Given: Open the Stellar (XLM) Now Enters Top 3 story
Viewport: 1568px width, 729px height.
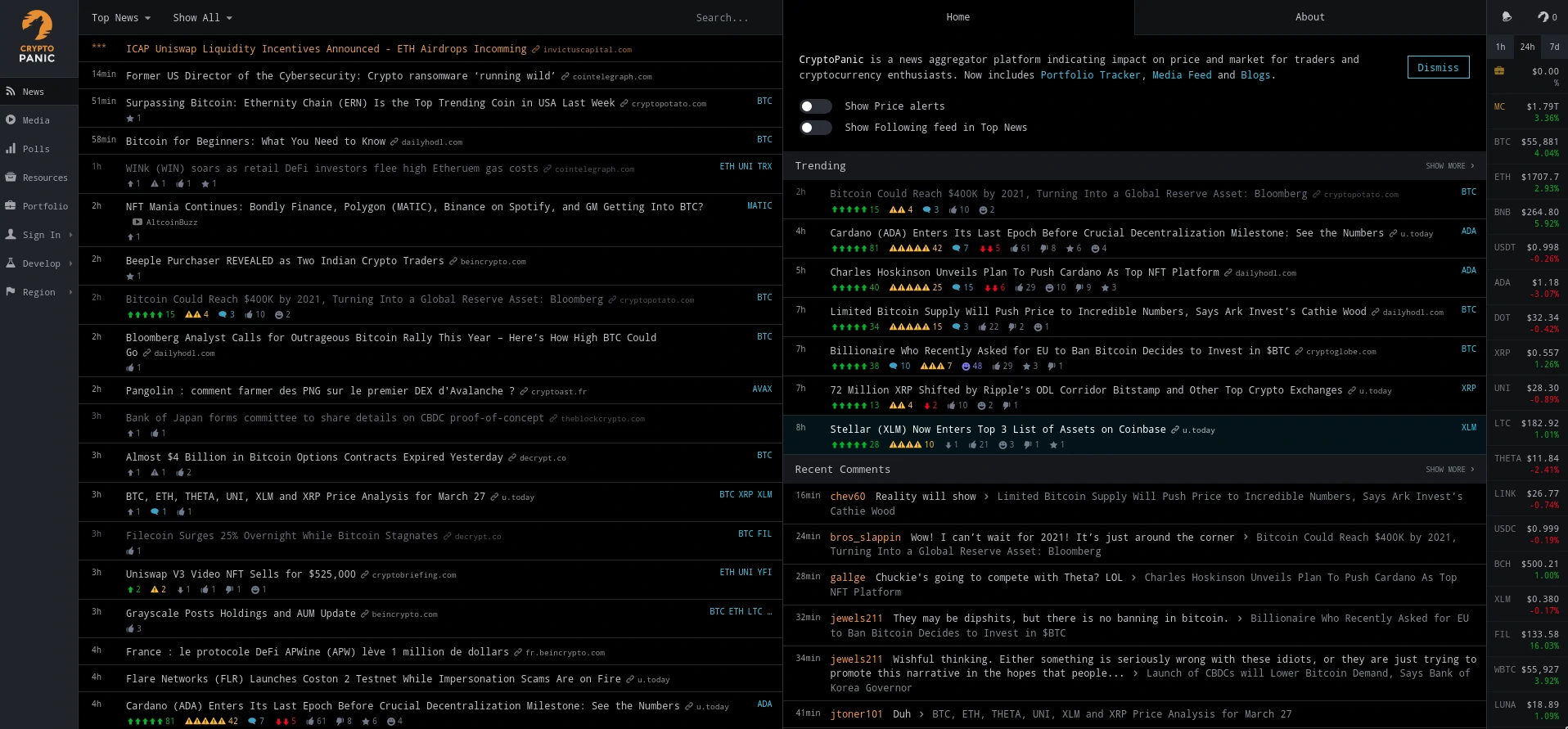Looking at the screenshot, I should coord(998,430).
